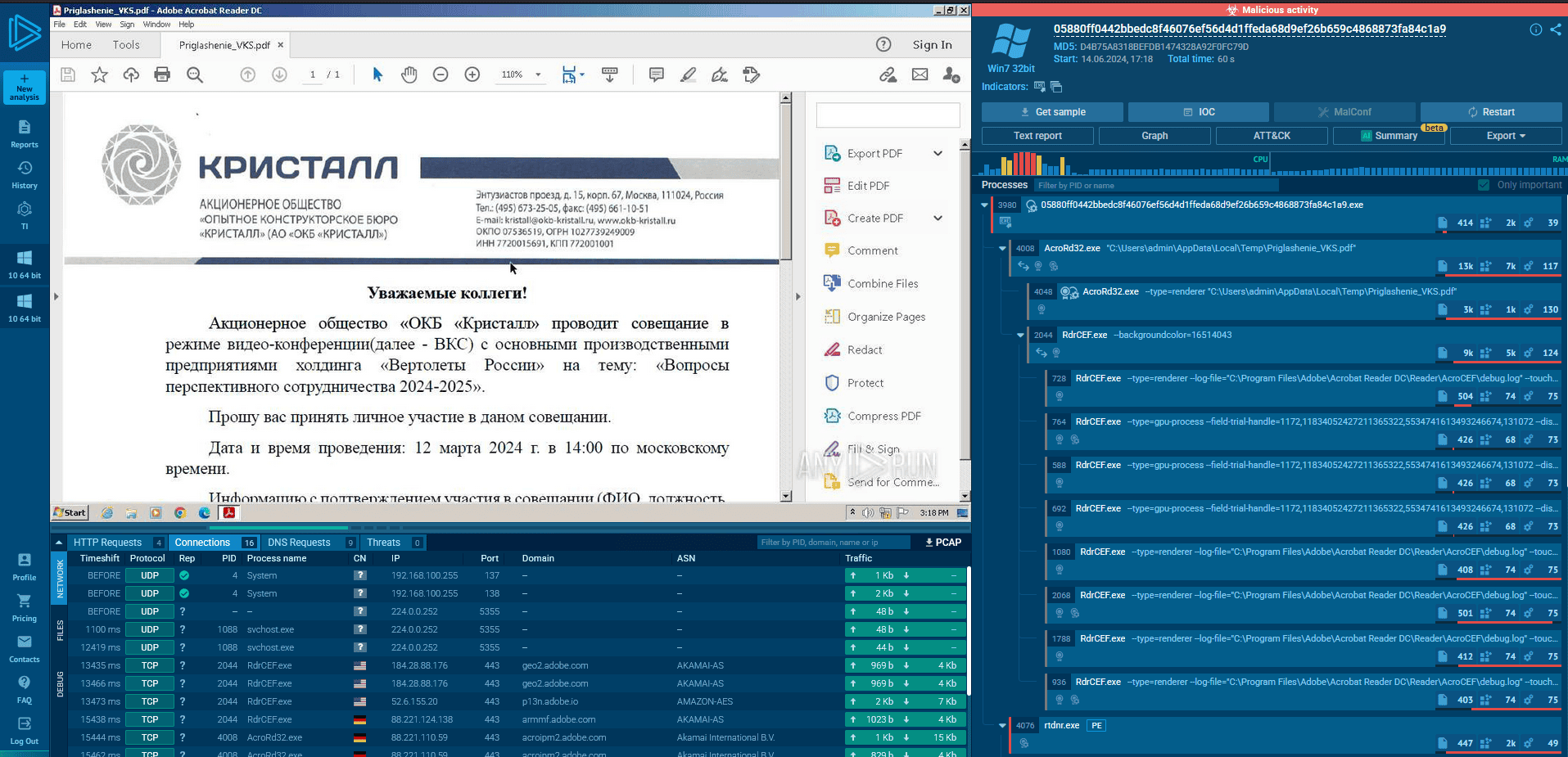This screenshot has height=757, width=1568.
Task: Click the info icon beside the sample hash
Action: point(1535,29)
